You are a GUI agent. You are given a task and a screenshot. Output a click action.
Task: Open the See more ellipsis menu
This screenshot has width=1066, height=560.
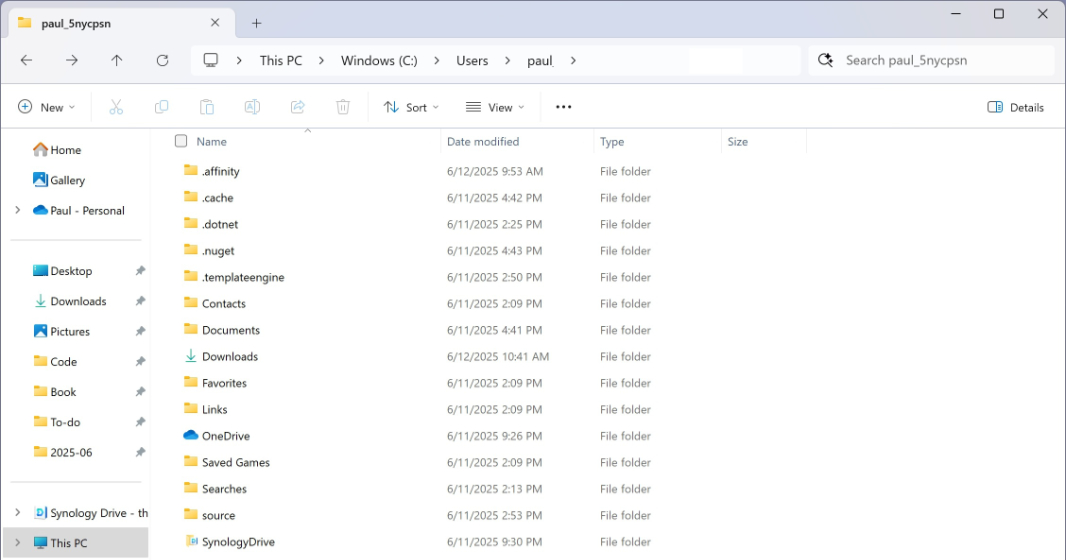pyautogui.click(x=563, y=107)
